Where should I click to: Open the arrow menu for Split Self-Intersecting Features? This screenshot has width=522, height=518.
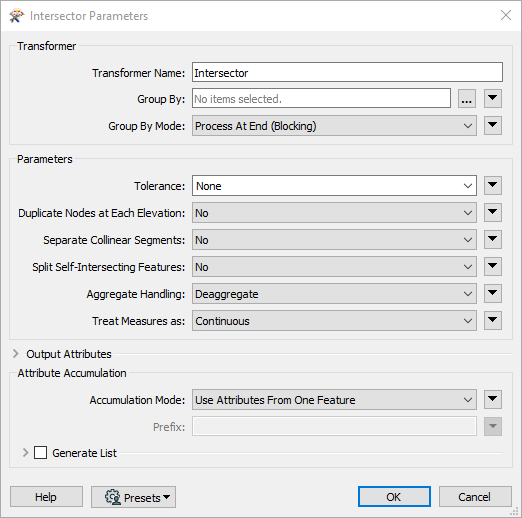(493, 267)
